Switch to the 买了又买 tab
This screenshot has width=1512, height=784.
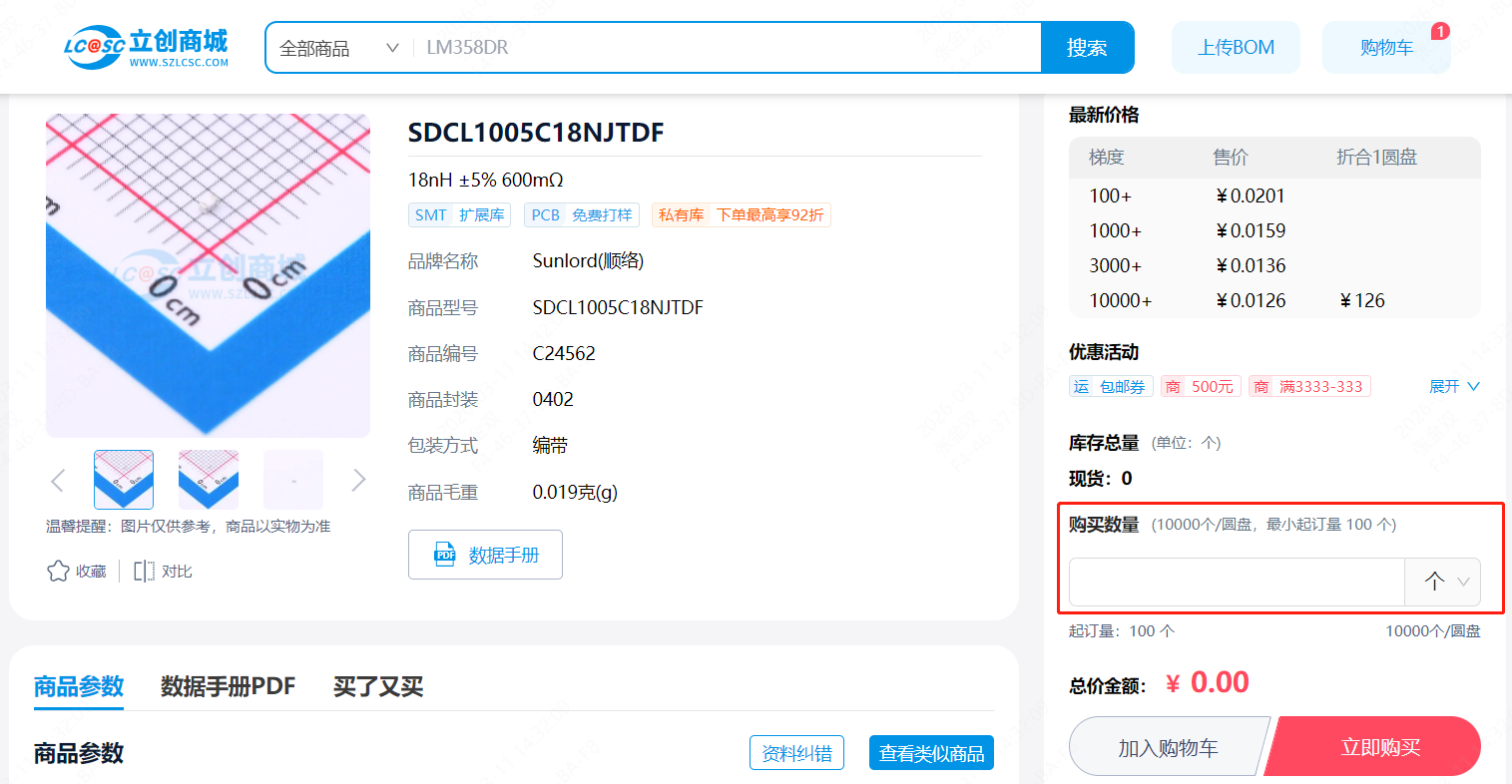click(x=377, y=686)
